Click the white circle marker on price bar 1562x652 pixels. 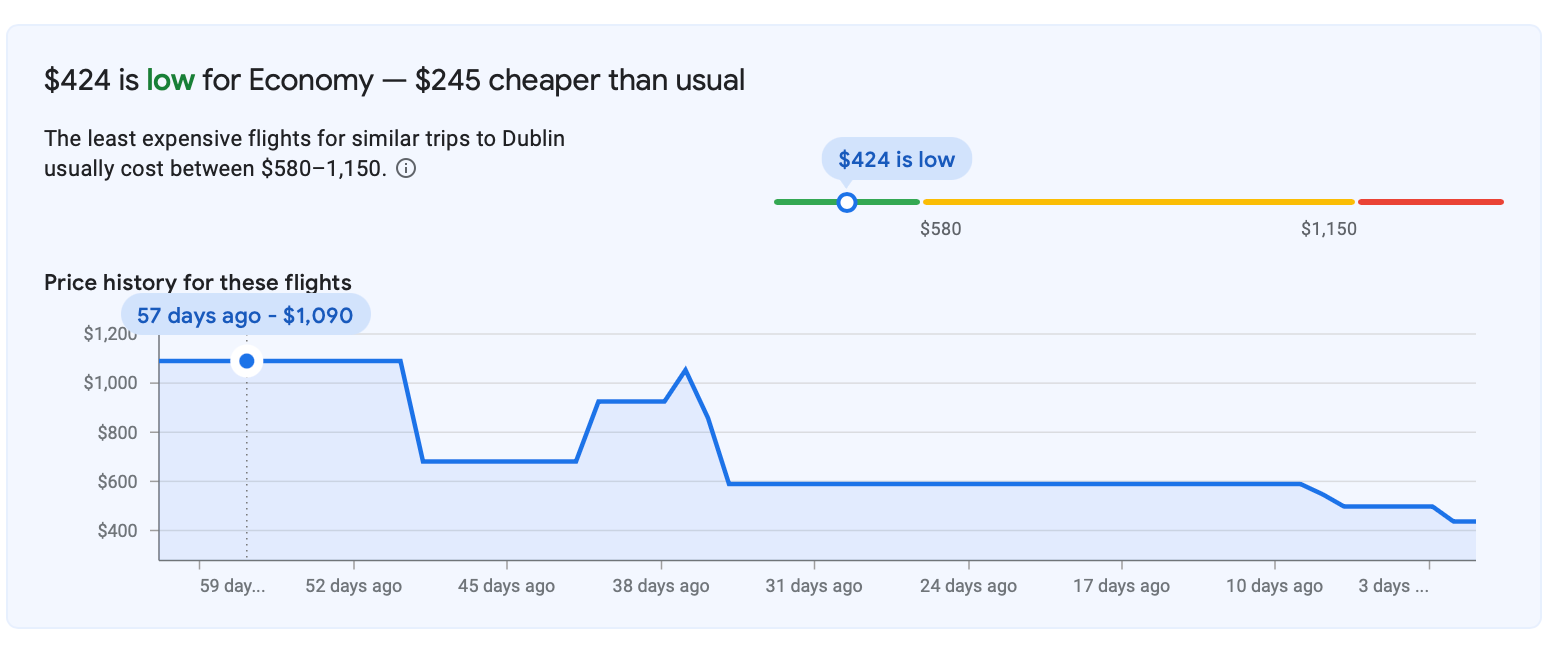coord(847,202)
